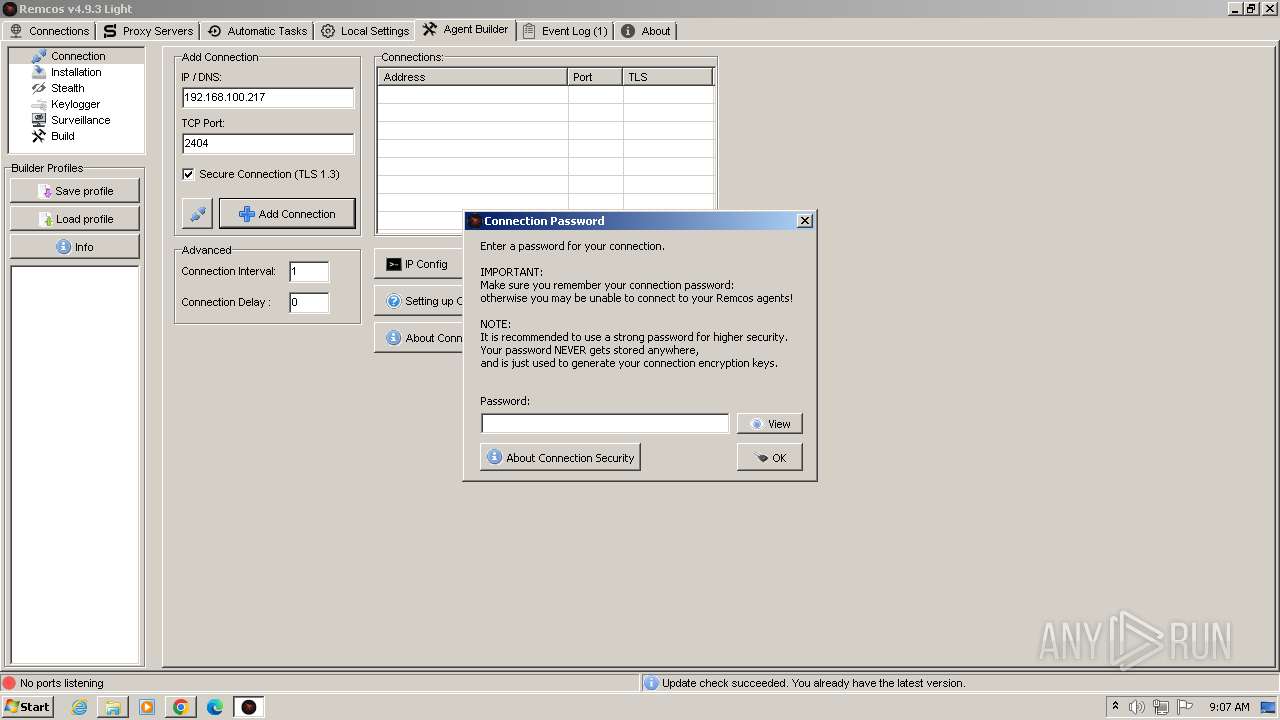The width and height of the screenshot is (1280, 720).
Task: Click the Action Center flag icon
Action: click(x=1185, y=707)
